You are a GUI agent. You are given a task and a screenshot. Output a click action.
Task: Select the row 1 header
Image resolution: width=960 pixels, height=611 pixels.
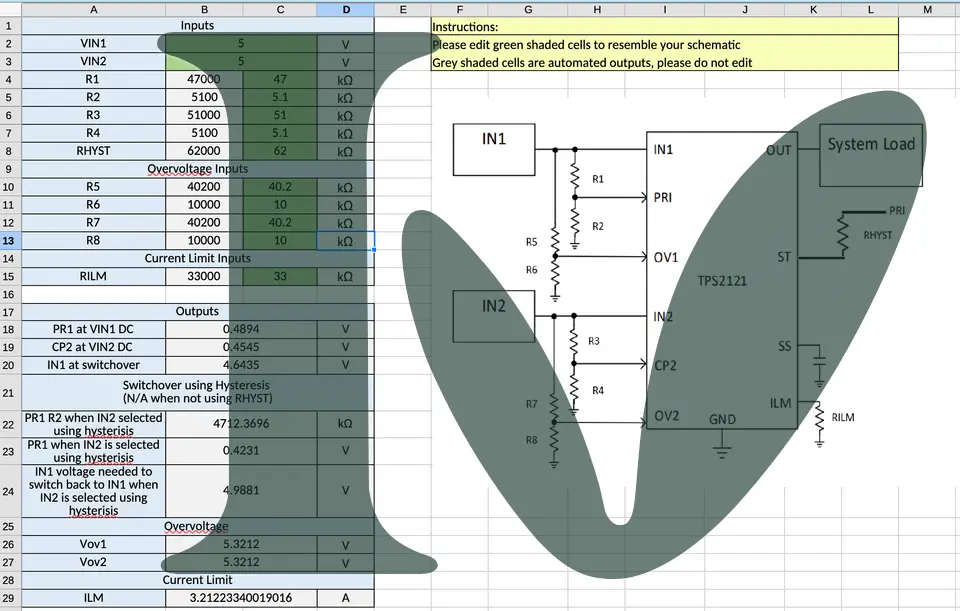click(9, 26)
